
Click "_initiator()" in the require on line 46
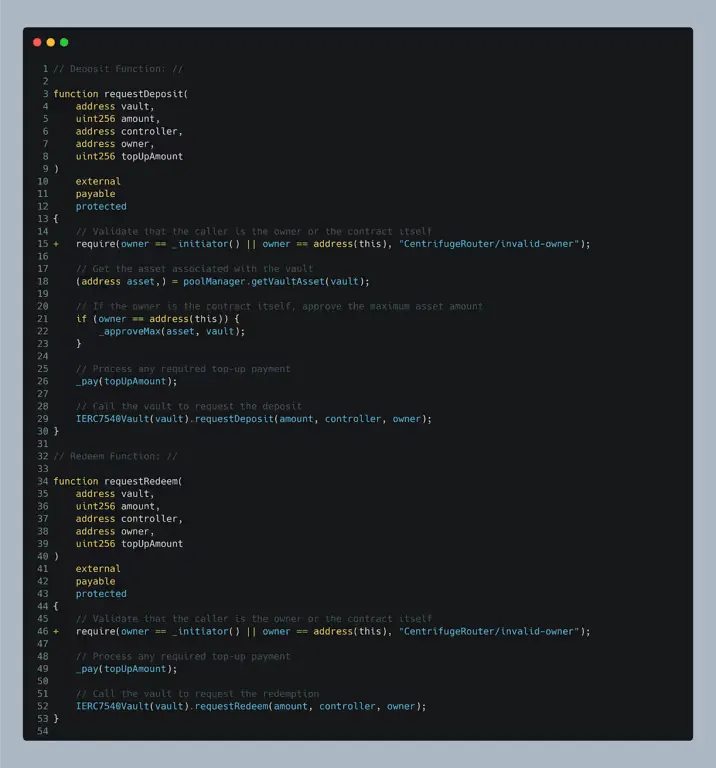click(x=206, y=631)
